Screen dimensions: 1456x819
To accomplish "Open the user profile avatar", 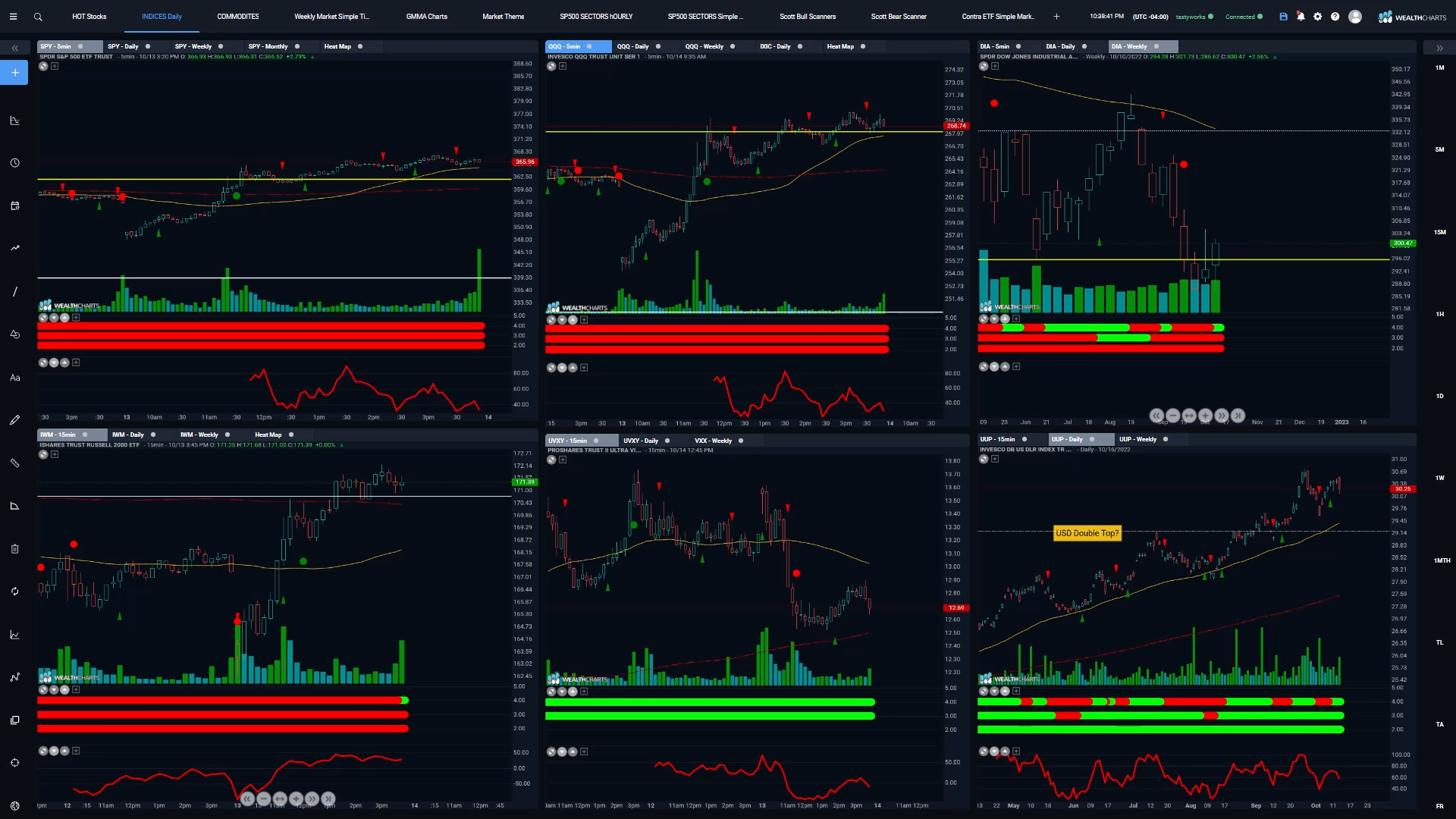I will pyautogui.click(x=1355, y=17).
